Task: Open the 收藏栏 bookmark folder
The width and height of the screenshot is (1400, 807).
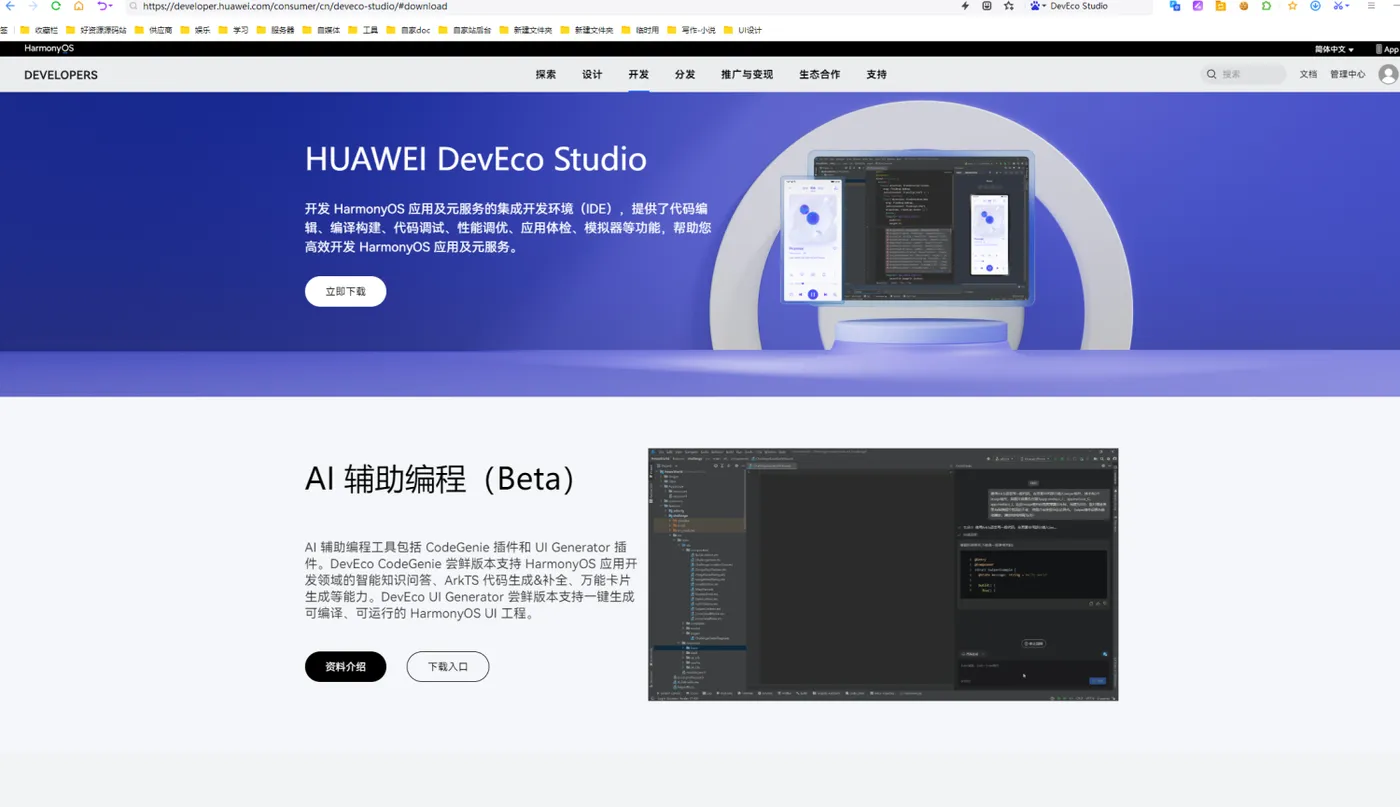Action: coord(40,30)
